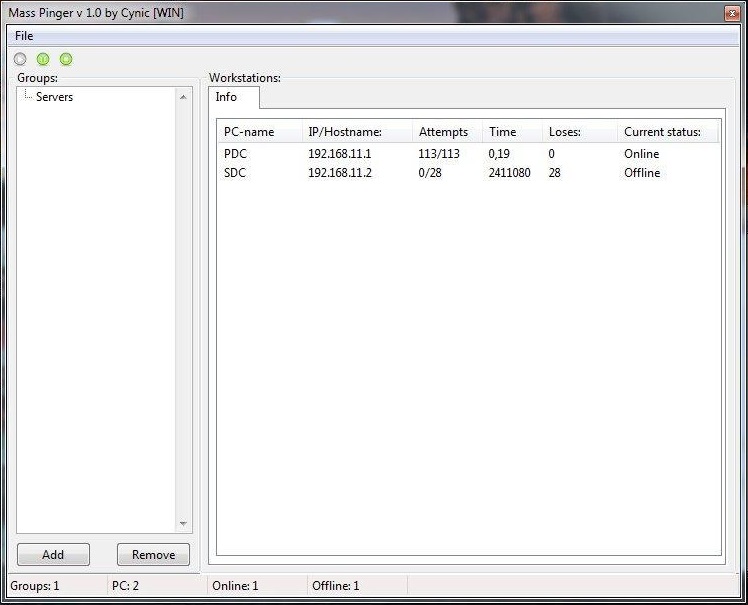
Task: Click the 'Workstations:' panel label
Action: click(x=245, y=78)
